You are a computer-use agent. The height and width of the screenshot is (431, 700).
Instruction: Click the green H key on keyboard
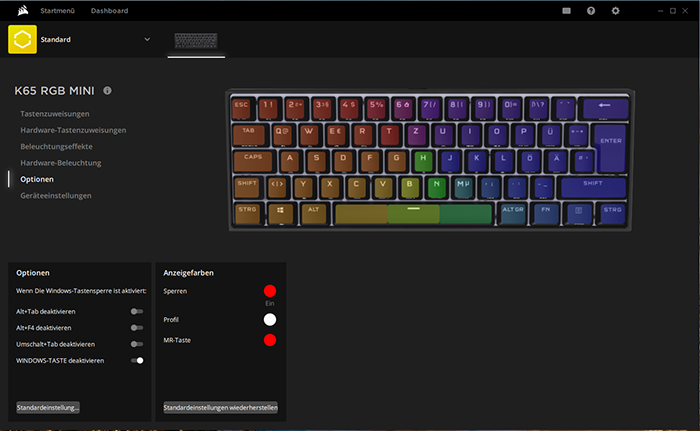[x=423, y=161]
